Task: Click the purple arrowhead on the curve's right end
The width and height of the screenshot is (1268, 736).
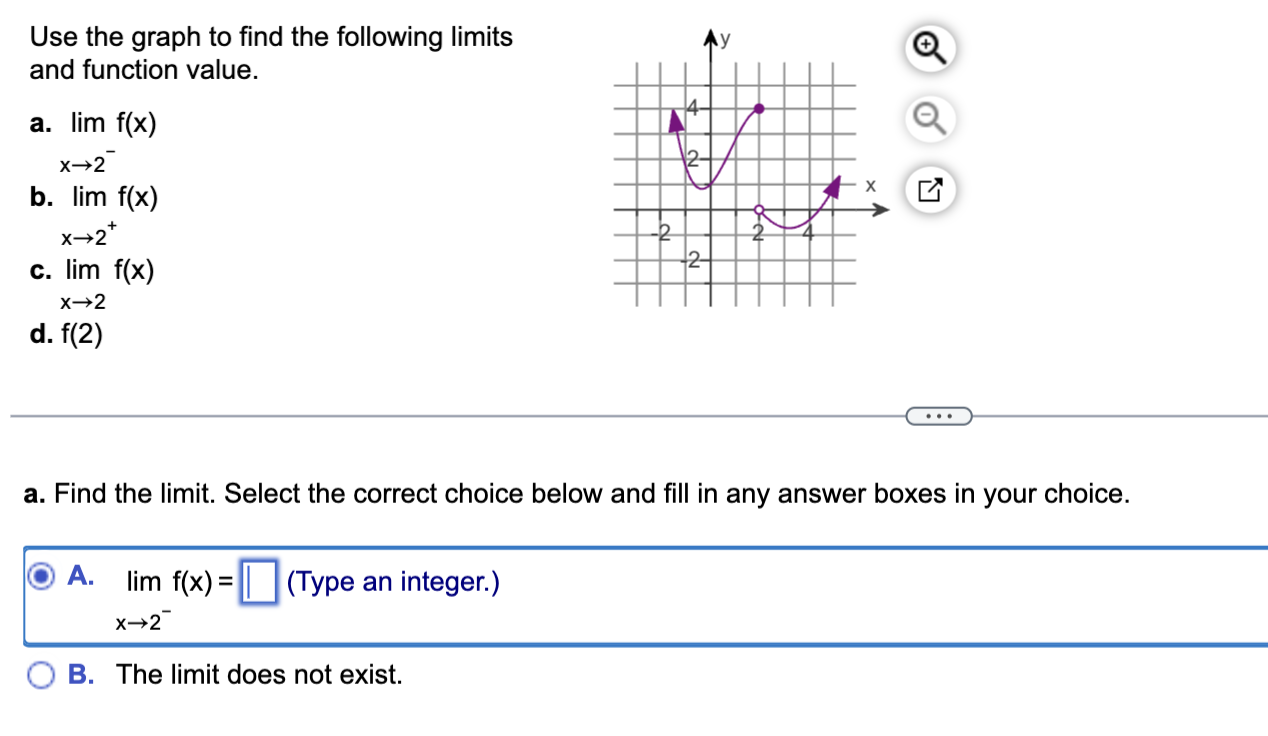Action: tap(832, 187)
